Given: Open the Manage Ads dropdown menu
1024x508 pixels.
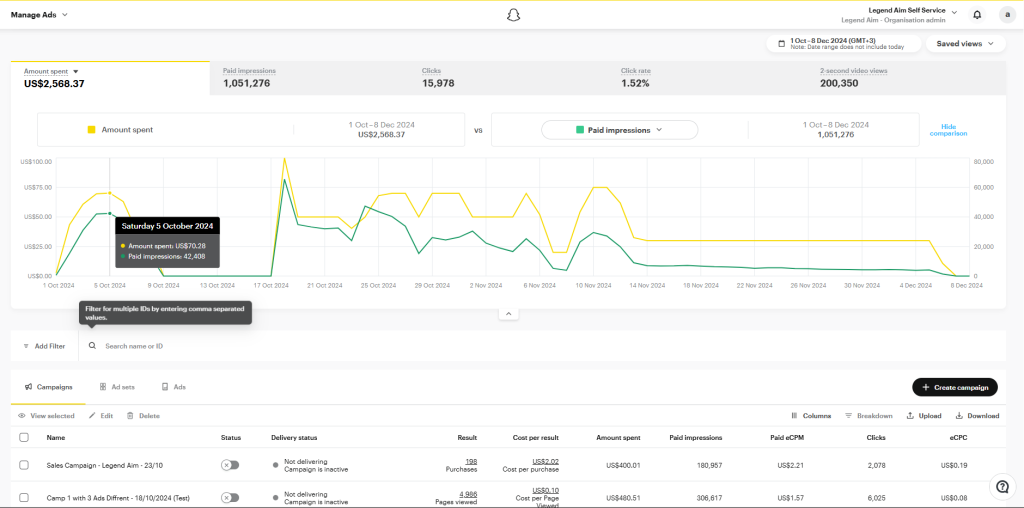Looking at the screenshot, I should [x=47, y=15].
